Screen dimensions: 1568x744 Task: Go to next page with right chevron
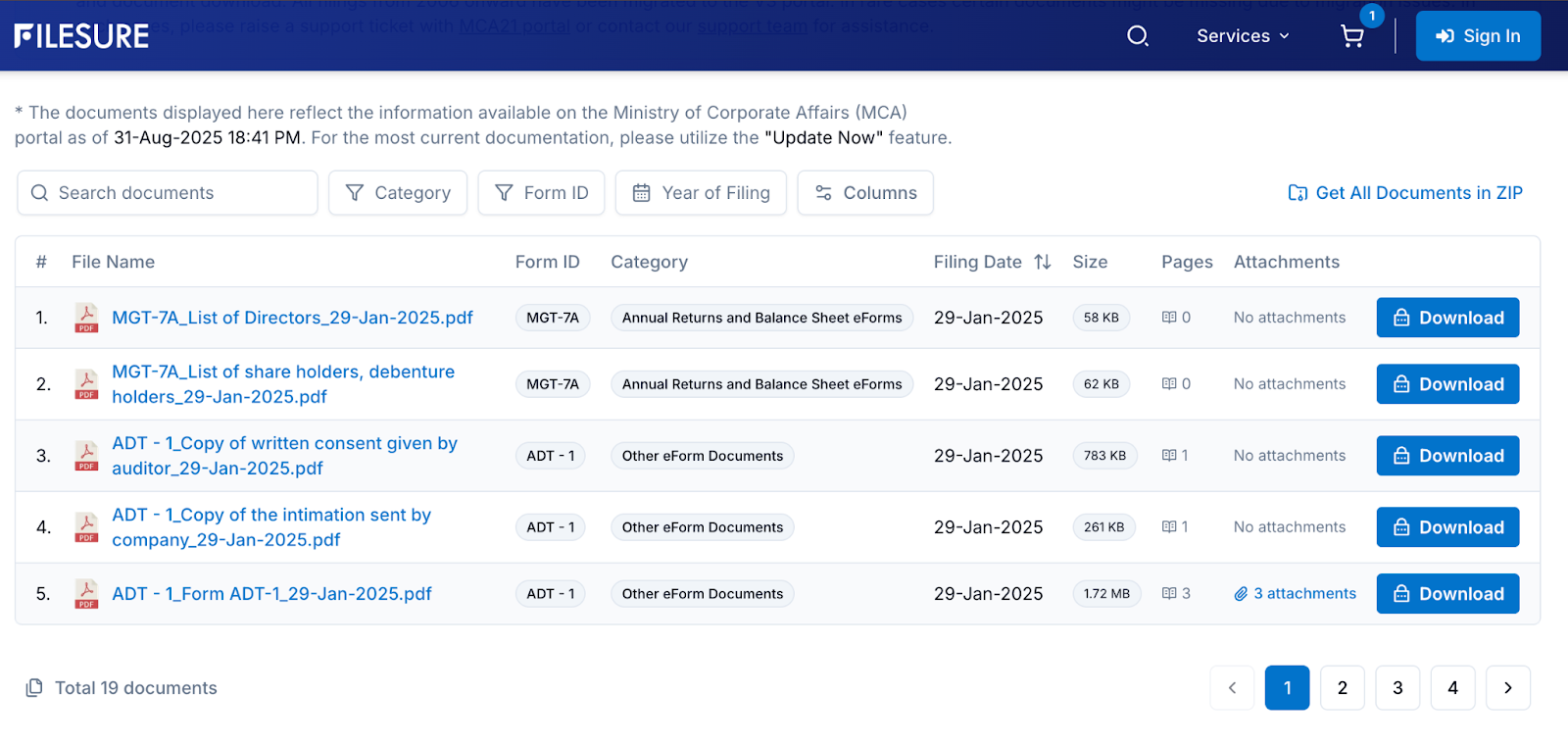tap(1507, 688)
